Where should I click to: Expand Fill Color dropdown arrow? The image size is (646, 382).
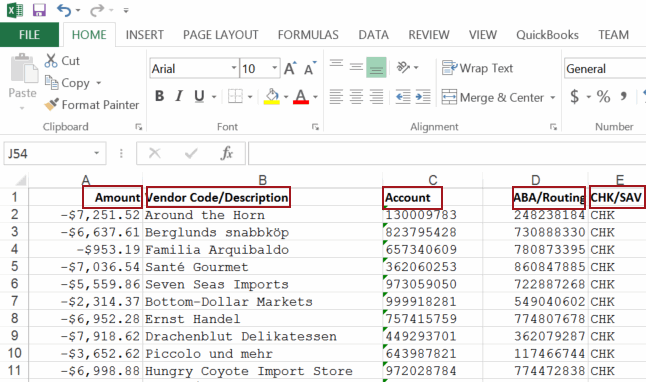click(x=286, y=97)
